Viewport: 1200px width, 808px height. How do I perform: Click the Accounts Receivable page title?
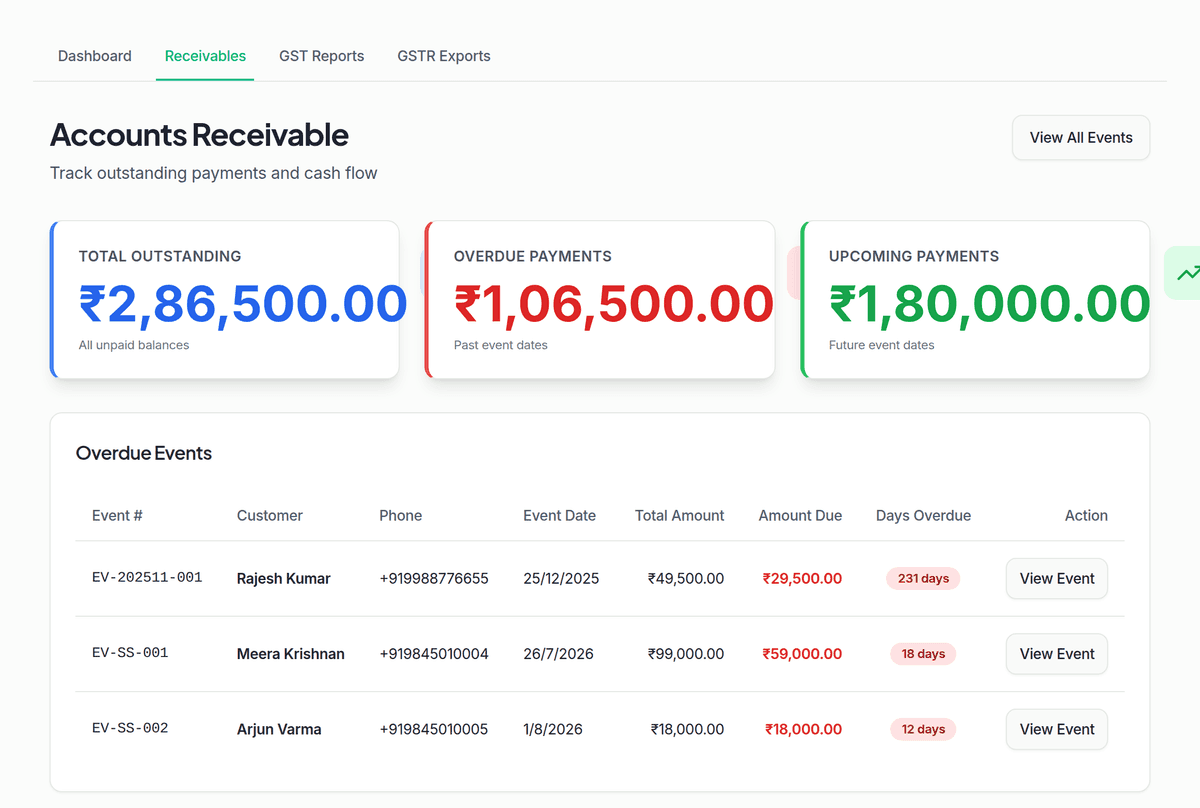click(199, 134)
